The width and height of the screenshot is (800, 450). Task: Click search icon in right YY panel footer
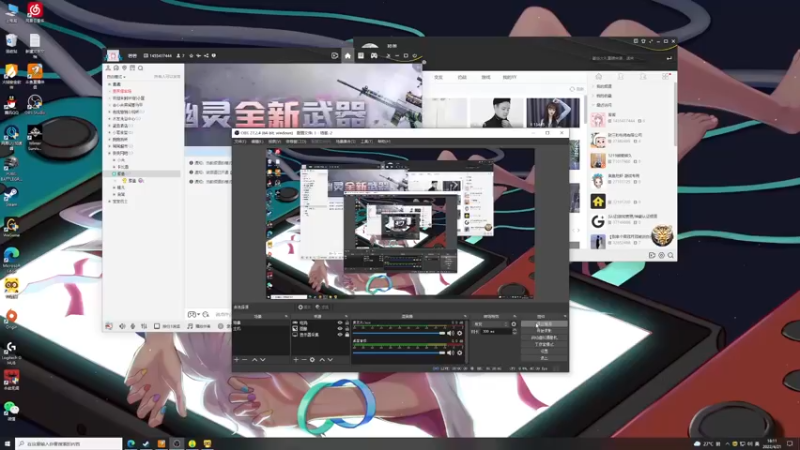[670, 255]
